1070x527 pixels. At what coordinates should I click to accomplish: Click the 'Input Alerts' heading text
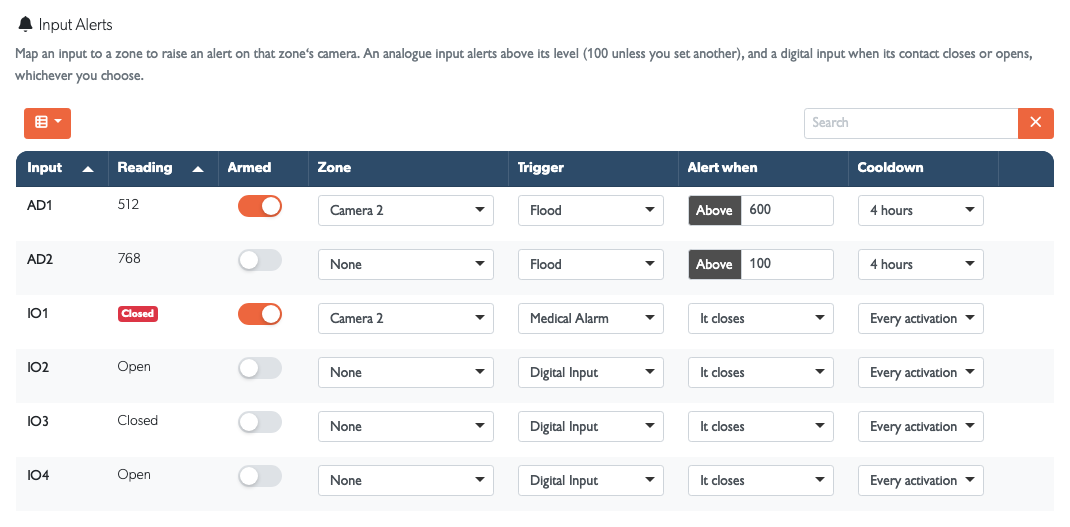tap(76, 25)
